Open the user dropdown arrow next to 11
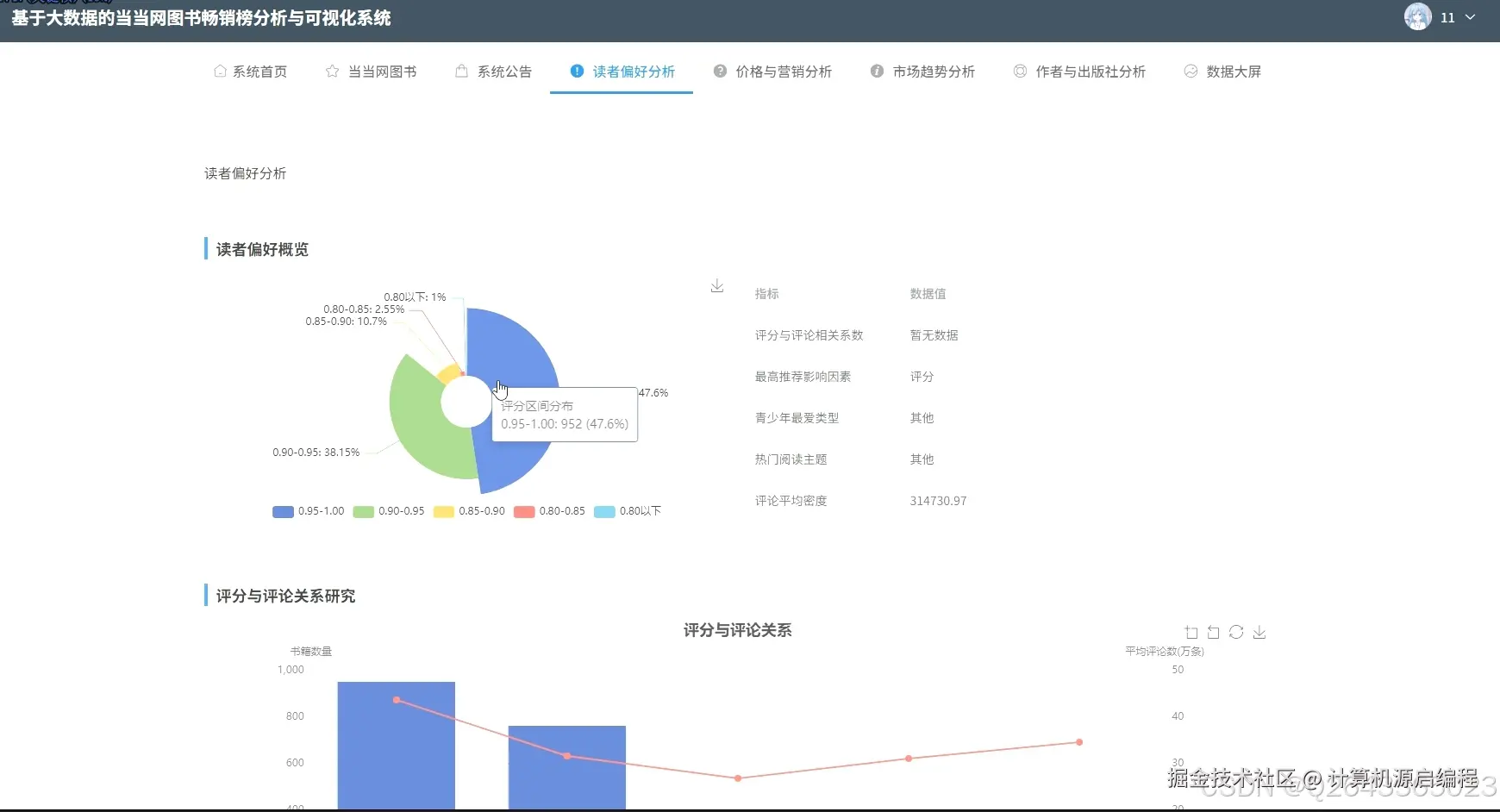 1470,17
